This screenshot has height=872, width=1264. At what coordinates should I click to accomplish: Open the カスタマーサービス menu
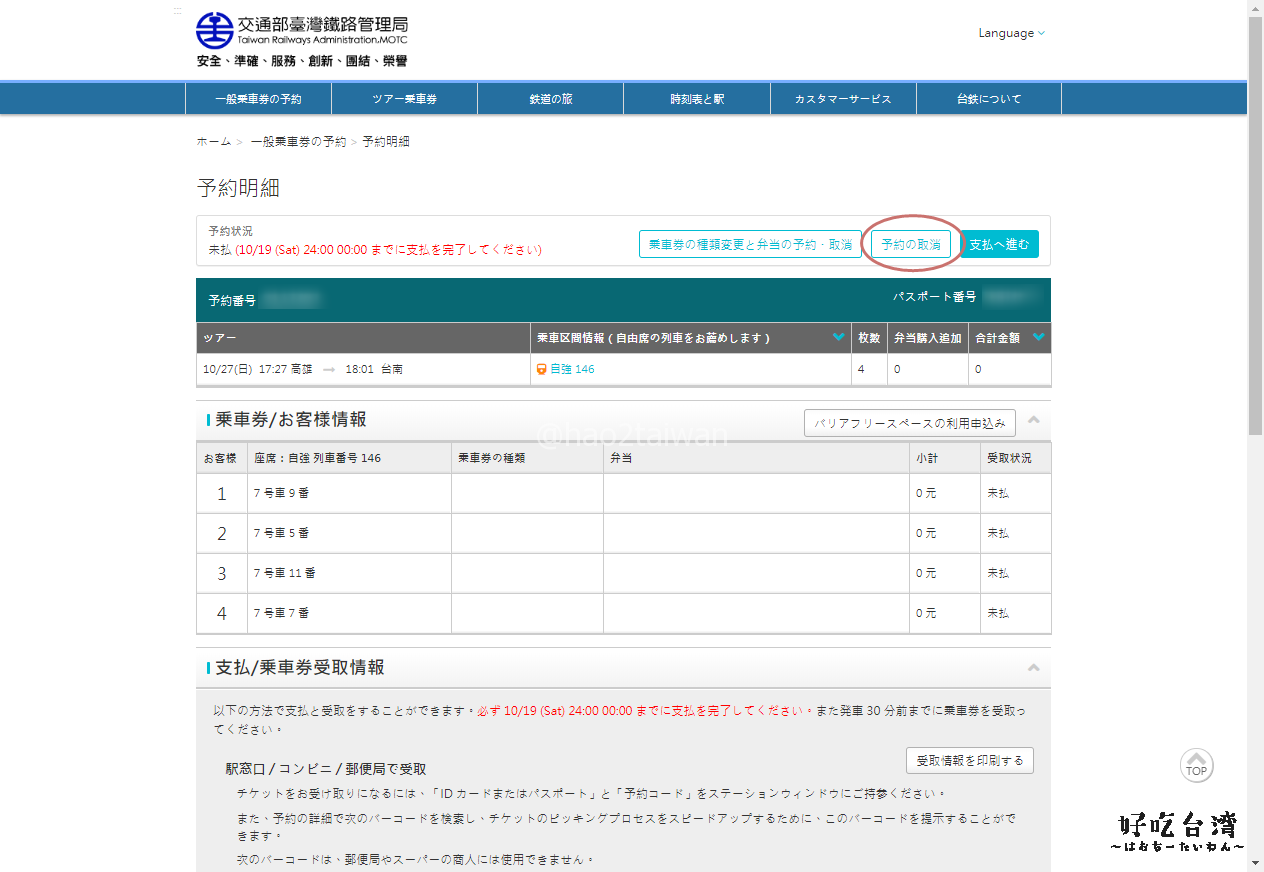(x=843, y=99)
